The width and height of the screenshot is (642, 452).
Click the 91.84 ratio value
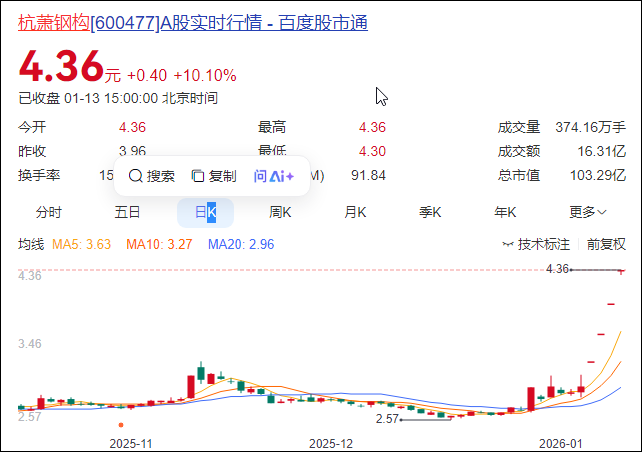[x=368, y=176]
